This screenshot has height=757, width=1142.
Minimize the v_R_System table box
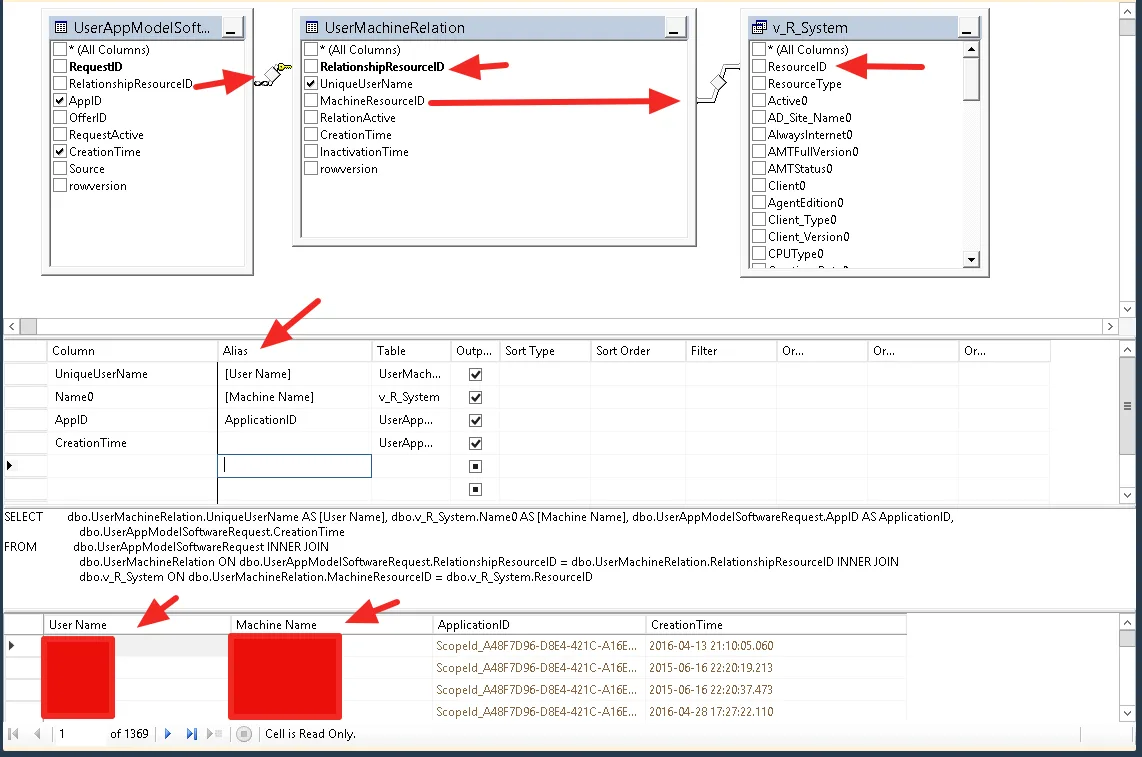(x=967, y=29)
